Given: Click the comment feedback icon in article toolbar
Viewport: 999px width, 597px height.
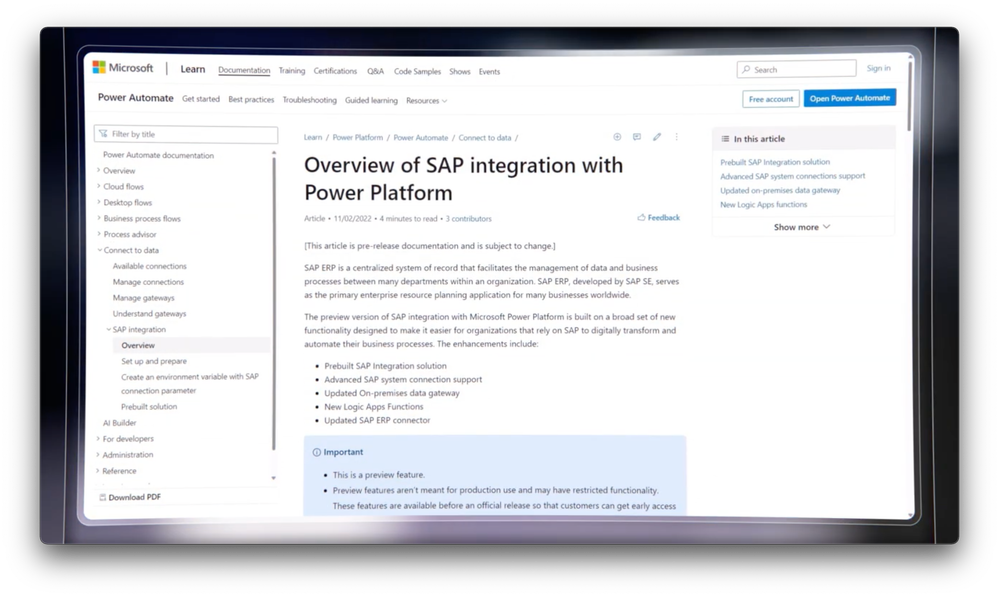Looking at the screenshot, I should pyautogui.click(x=636, y=137).
